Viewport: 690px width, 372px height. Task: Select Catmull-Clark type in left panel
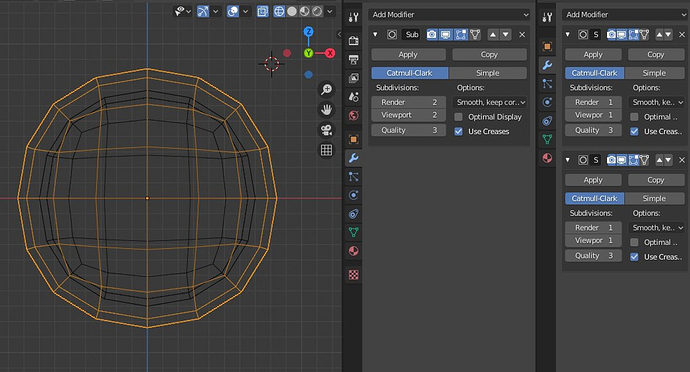click(x=410, y=73)
